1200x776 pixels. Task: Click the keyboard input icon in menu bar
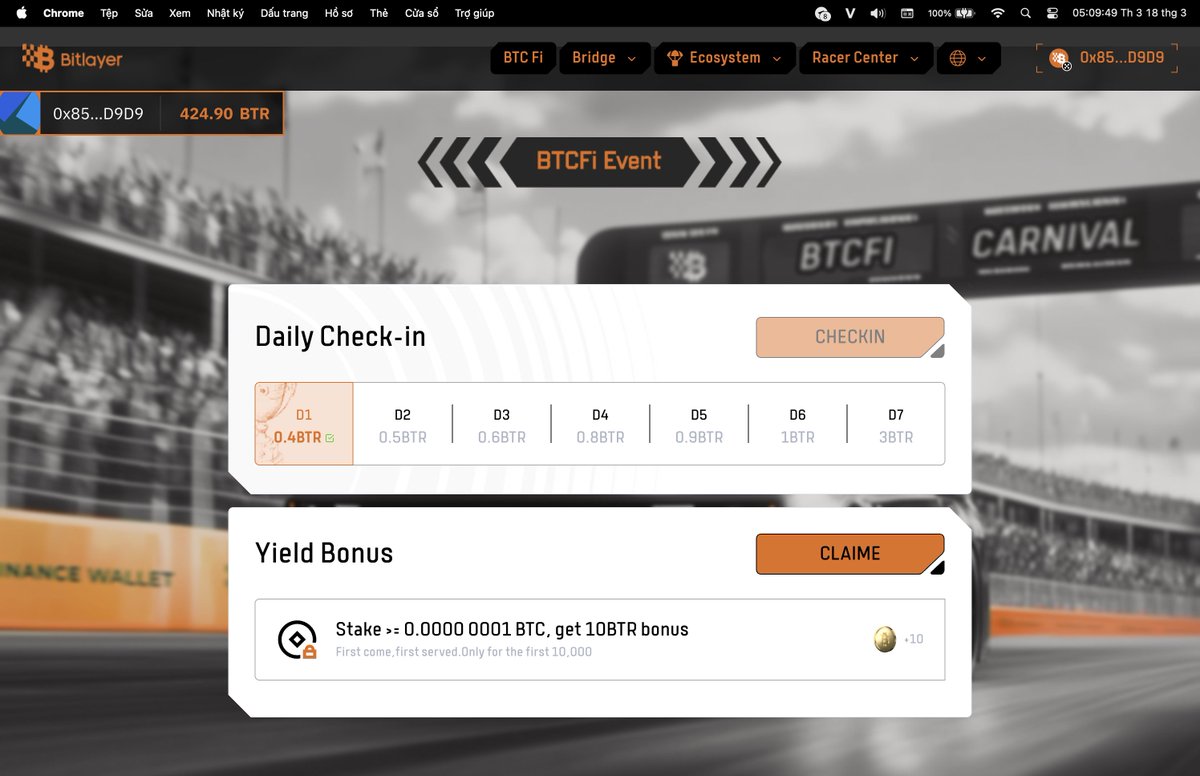pos(908,13)
